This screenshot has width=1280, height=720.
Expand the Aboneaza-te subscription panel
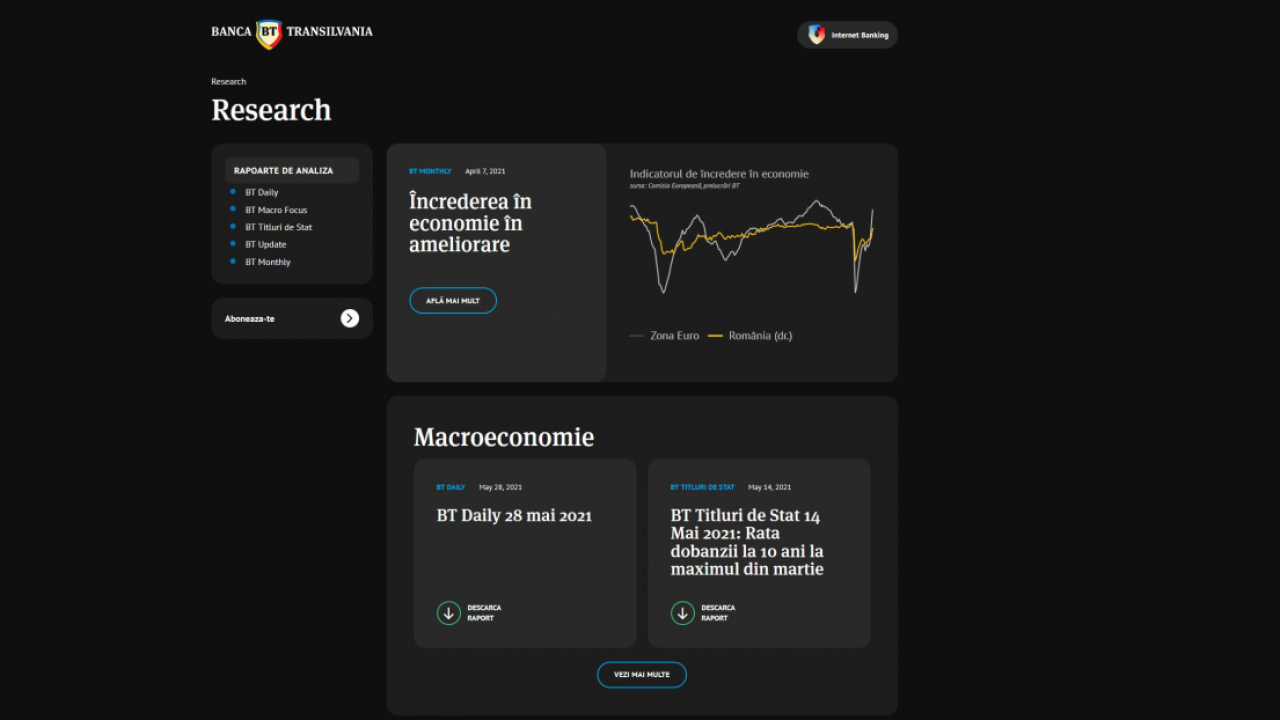[x=291, y=318]
